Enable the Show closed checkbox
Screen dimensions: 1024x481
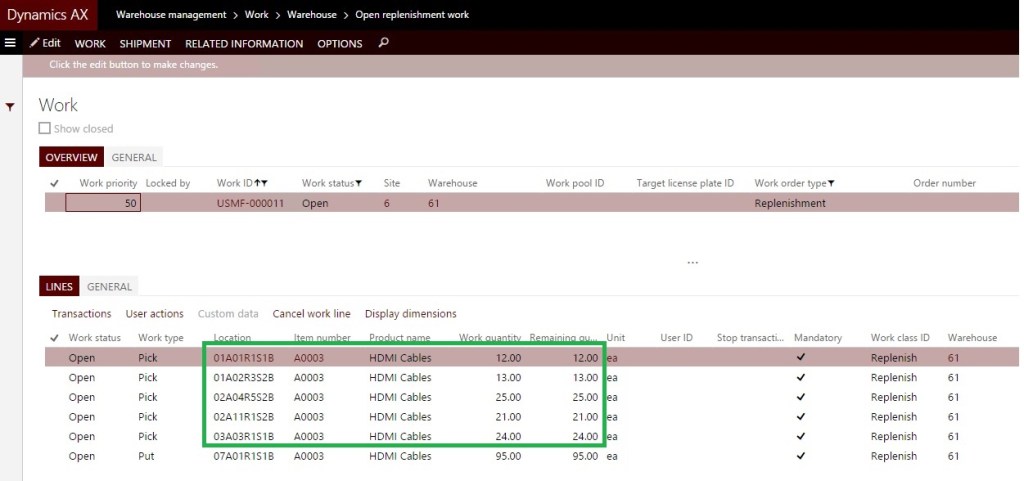point(44,129)
